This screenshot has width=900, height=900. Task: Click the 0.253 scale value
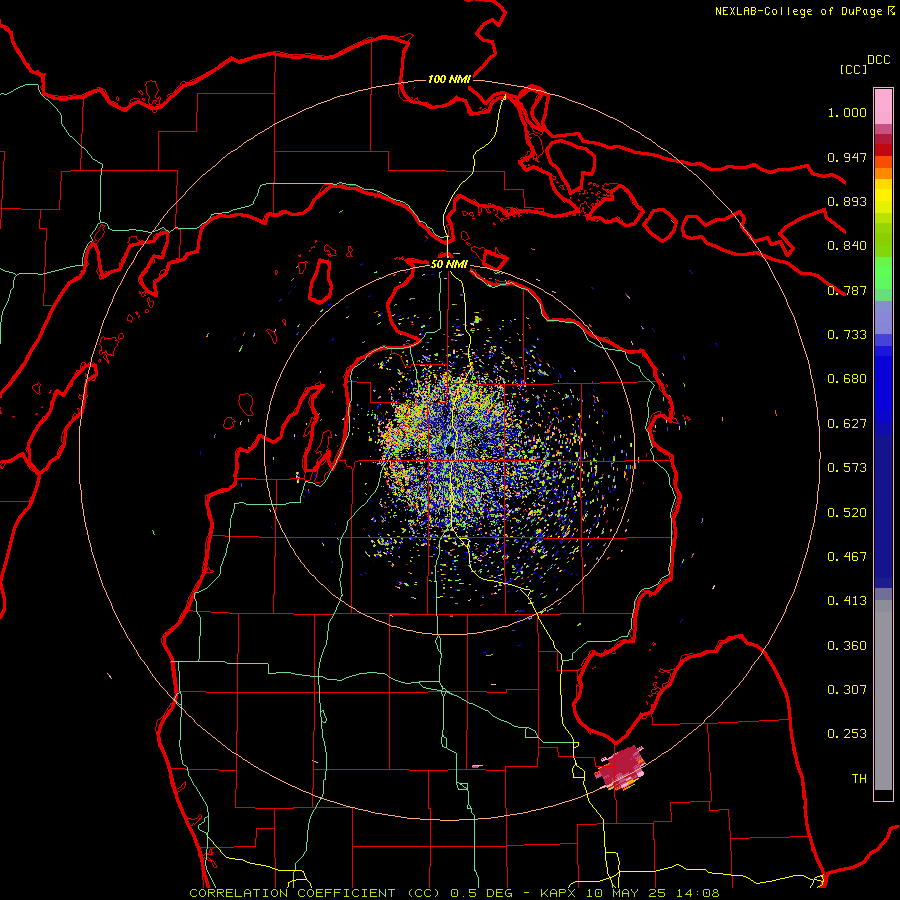coord(847,734)
